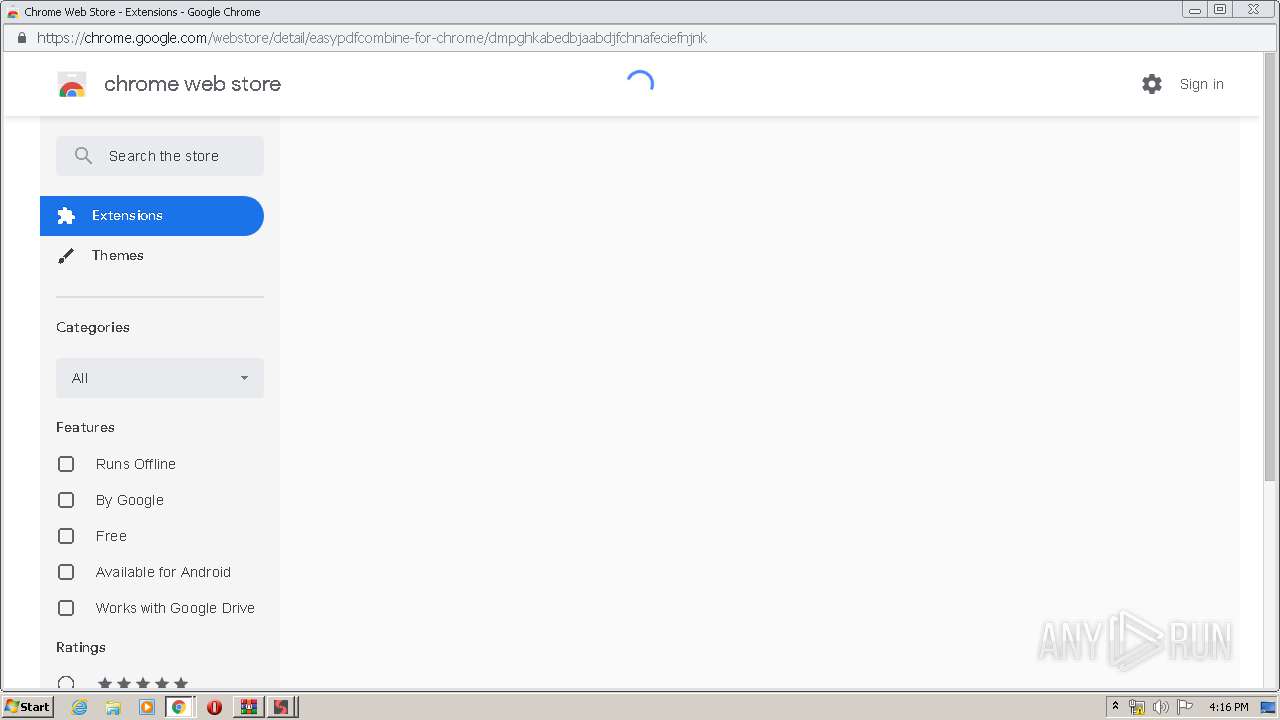Image resolution: width=1280 pixels, height=720 pixels.
Task: Click the 4:16 PM taskbar clock
Action: tap(1228, 707)
